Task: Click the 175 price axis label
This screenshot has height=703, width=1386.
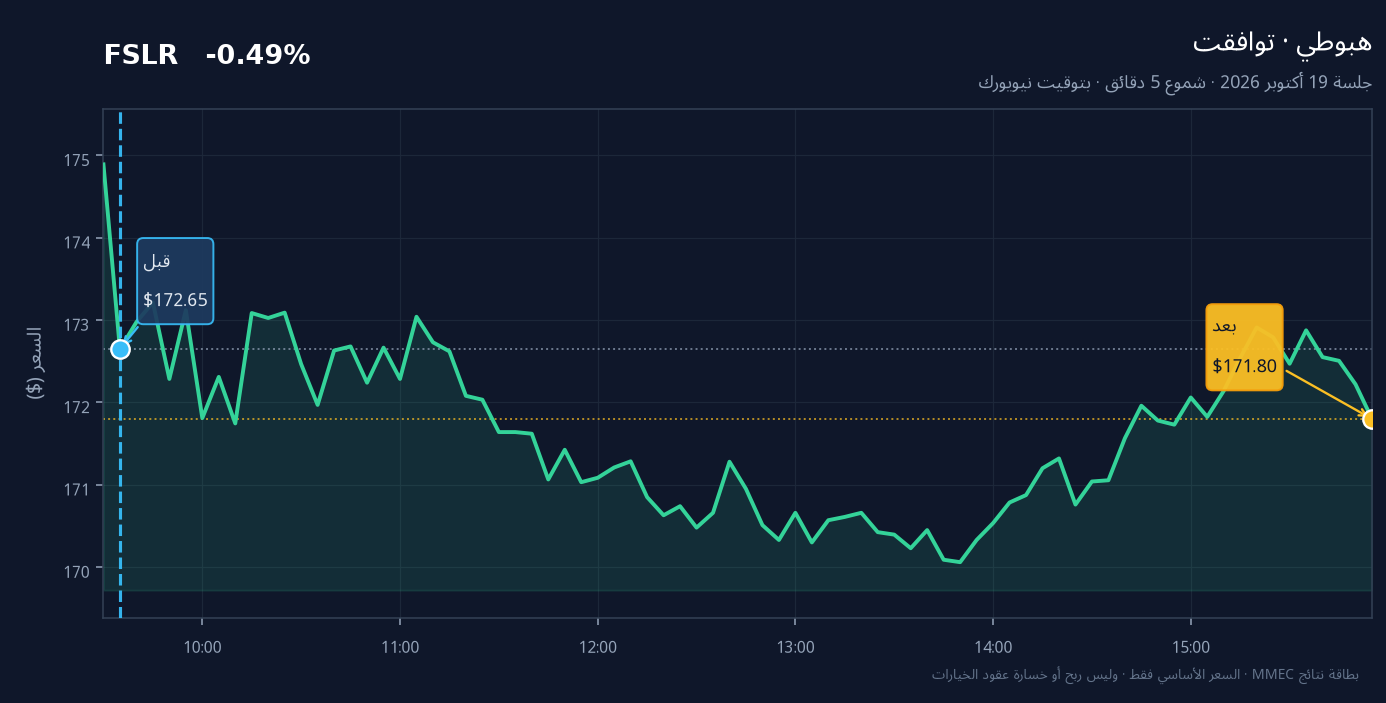Action: (77, 160)
